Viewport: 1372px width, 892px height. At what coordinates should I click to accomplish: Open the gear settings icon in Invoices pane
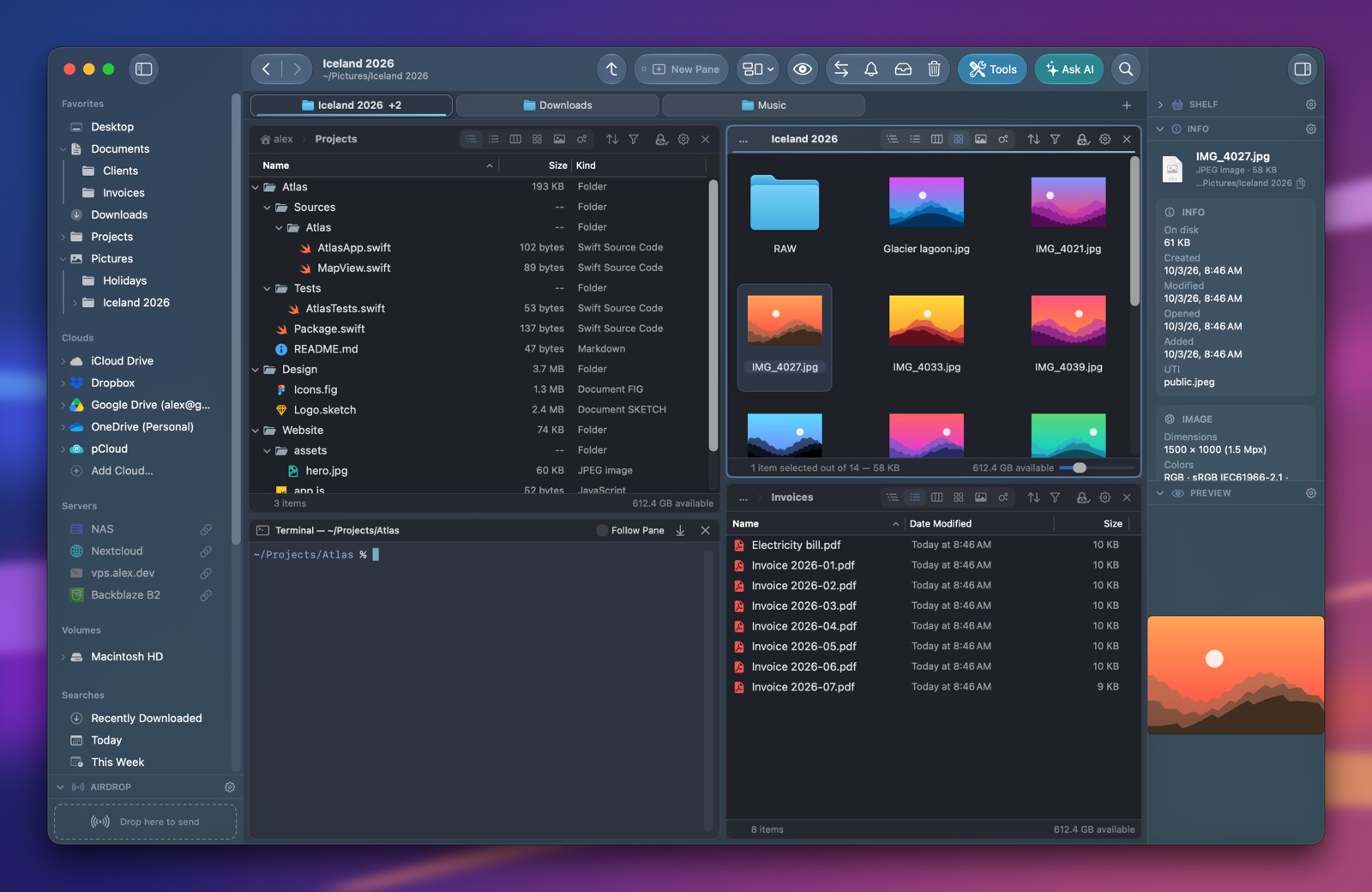click(1104, 497)
